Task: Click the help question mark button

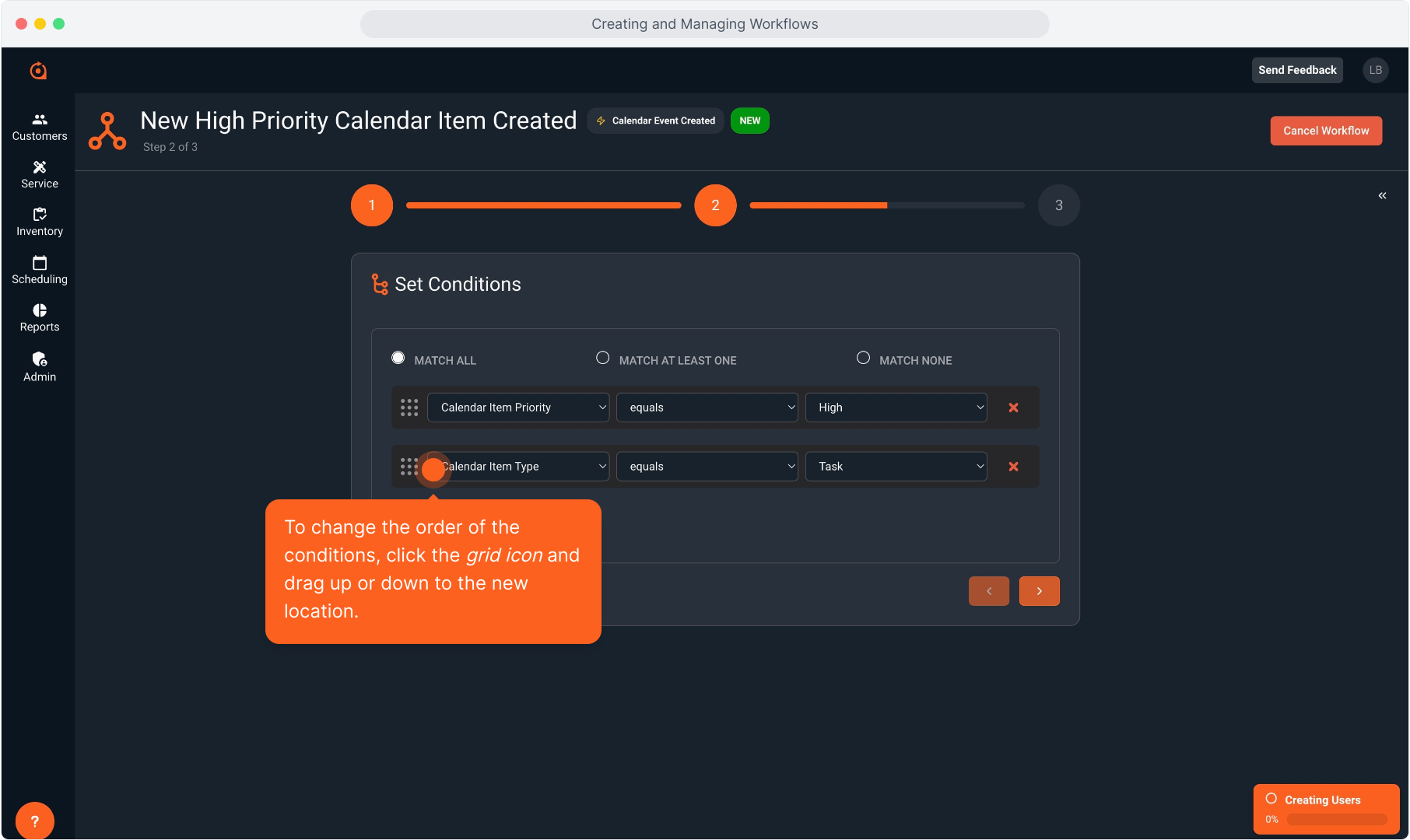Action: pyautogui.click(x=35, y=821)
